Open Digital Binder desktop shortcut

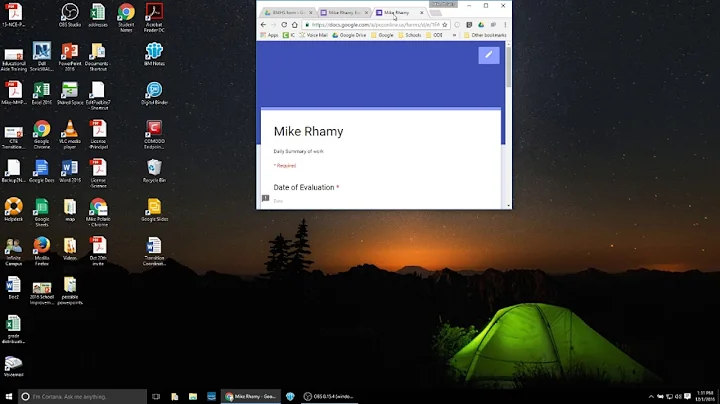pyautogui.click(x=154, y=93)
